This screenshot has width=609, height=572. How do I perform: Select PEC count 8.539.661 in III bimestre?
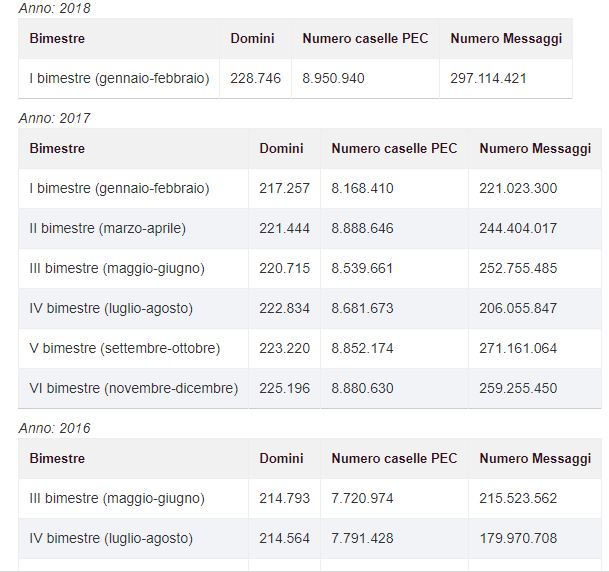[x=362, y=268]
